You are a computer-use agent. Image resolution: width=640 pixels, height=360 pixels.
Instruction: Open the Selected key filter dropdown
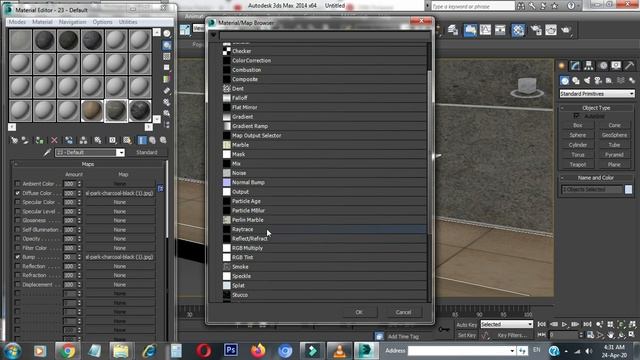pos(507,324)
